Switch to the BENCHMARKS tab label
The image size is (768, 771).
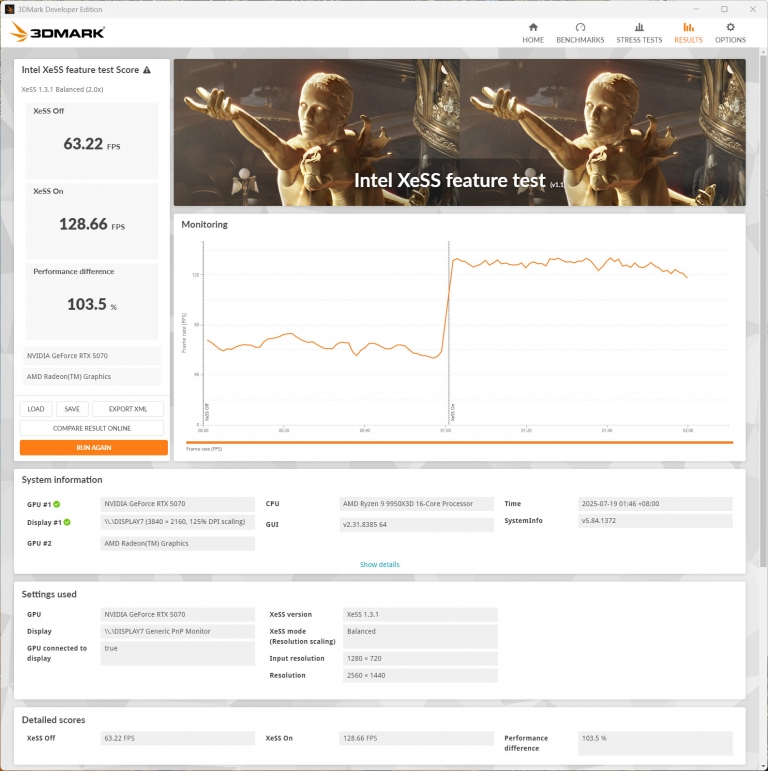(x=580, y=40)
